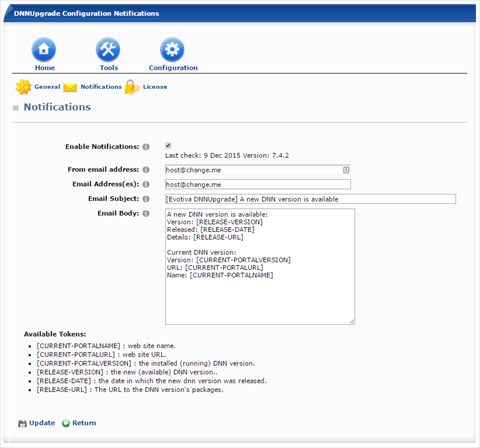Click the green Return icon
The image size is (480, 448).
(66, 423)
